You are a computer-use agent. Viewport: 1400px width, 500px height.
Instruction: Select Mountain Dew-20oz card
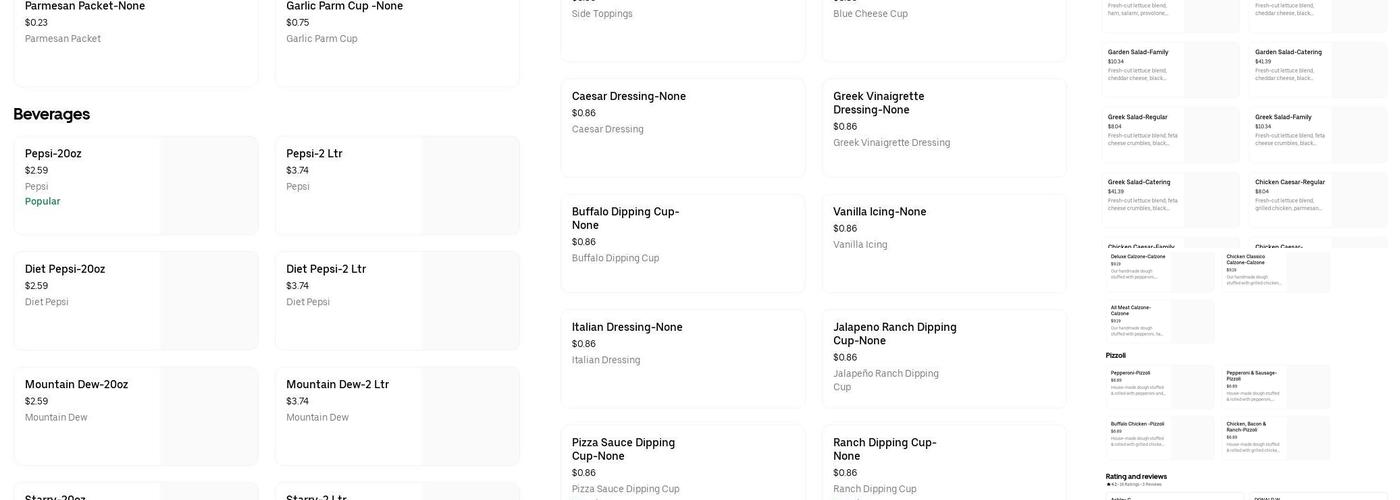135,416
